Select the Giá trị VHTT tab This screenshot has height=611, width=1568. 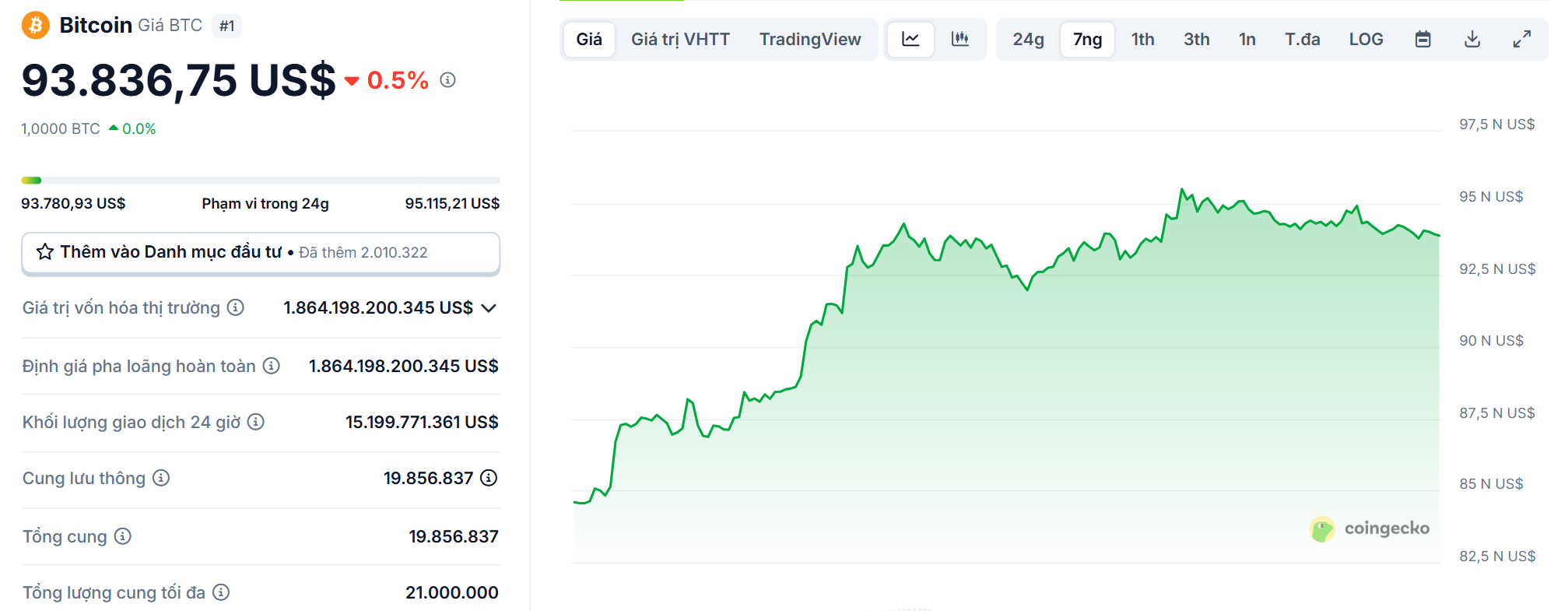(680, 39)
